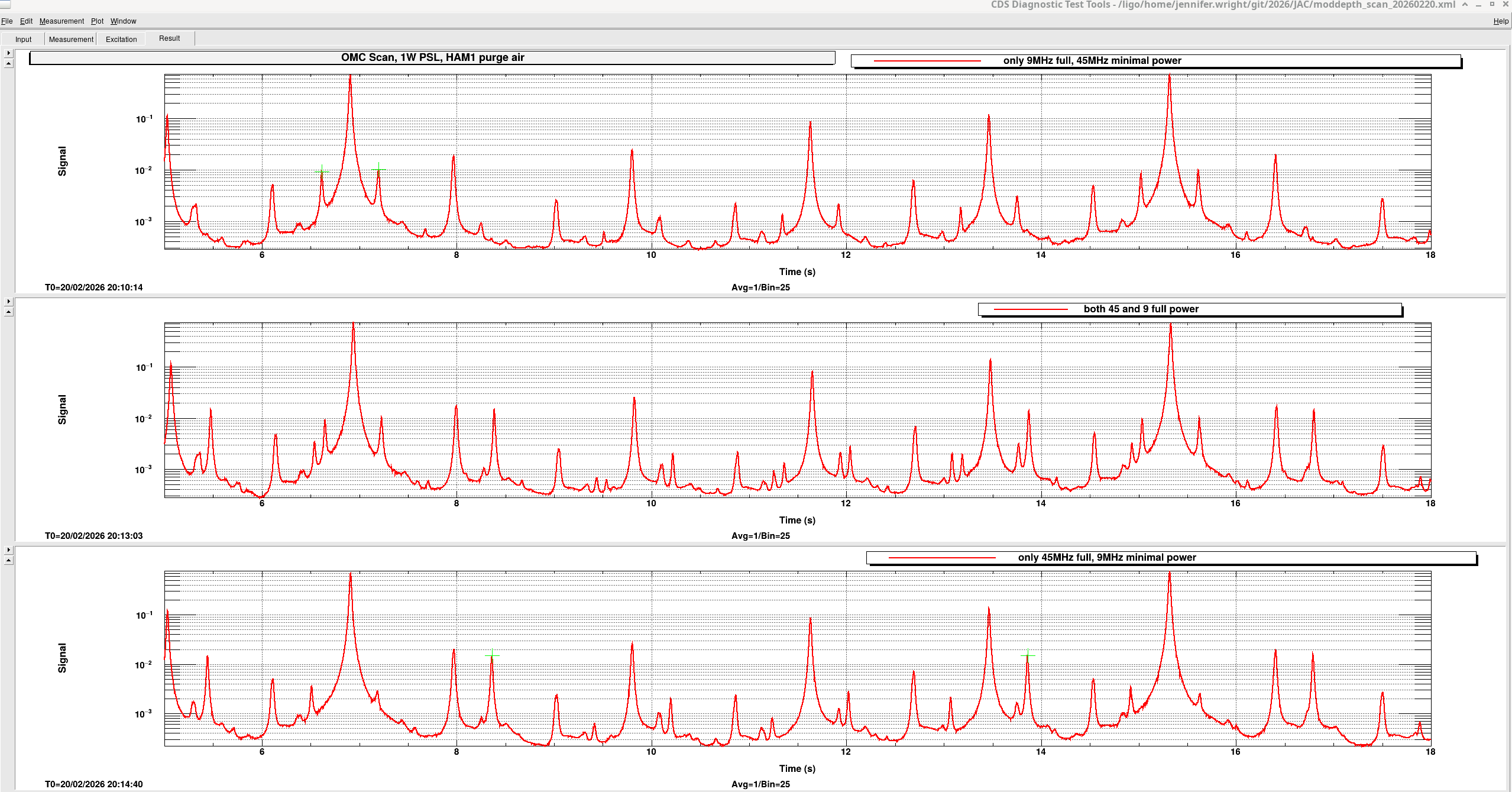This screenshot has width=1512, height=792.
Task: Click right-arrow button beside middle plot
Action: (x=8, y=302)
